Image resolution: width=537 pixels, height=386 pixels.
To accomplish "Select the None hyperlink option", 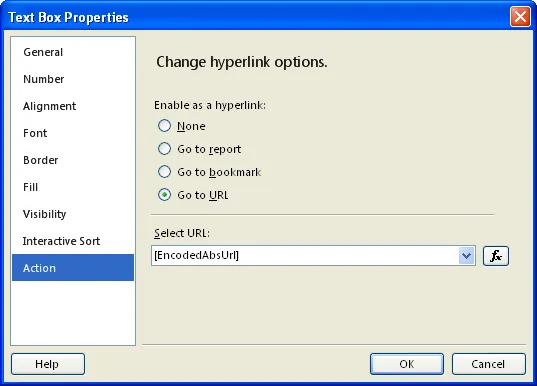I will (x=164, y=126).
